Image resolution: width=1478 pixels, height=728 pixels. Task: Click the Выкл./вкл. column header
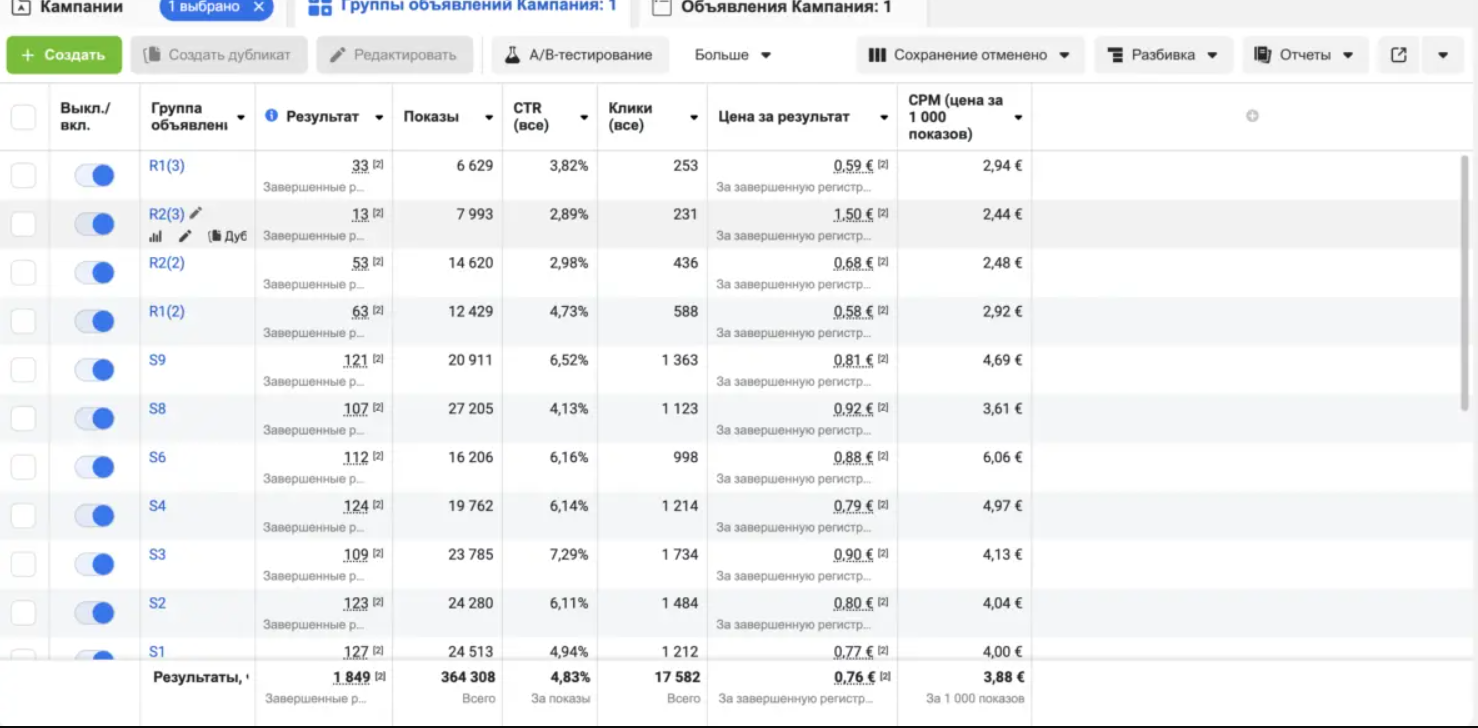[86, 117]
